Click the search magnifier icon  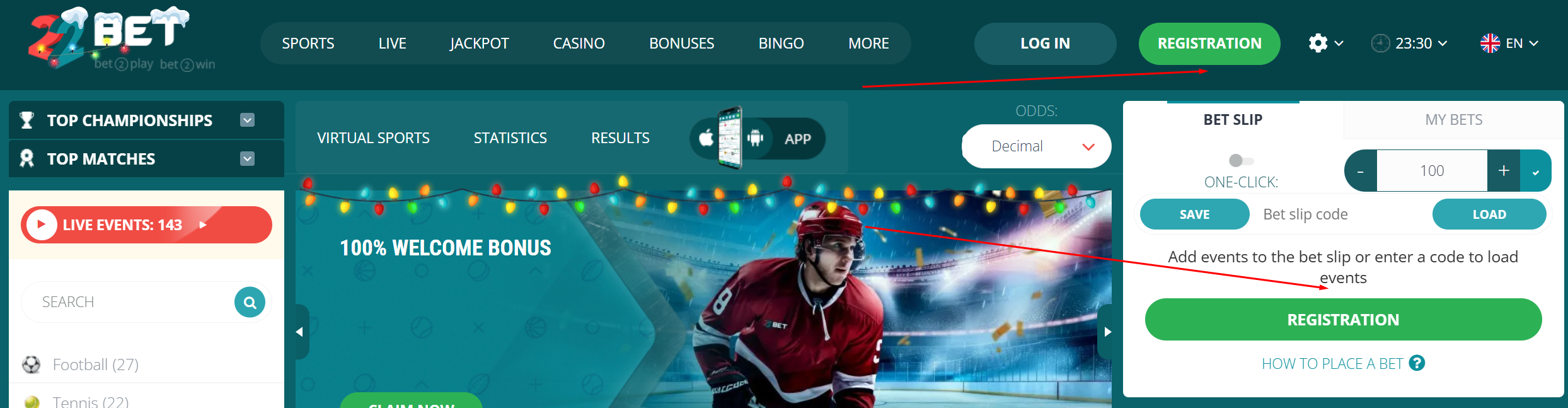tap(250, 302)
